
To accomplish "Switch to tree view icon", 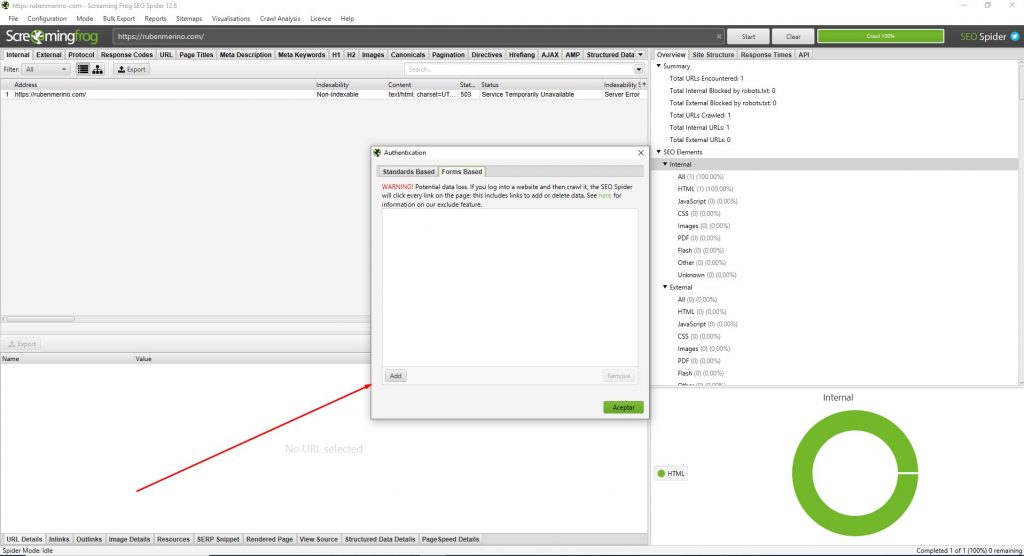I will pyautogui.click(x=97, y=70).
